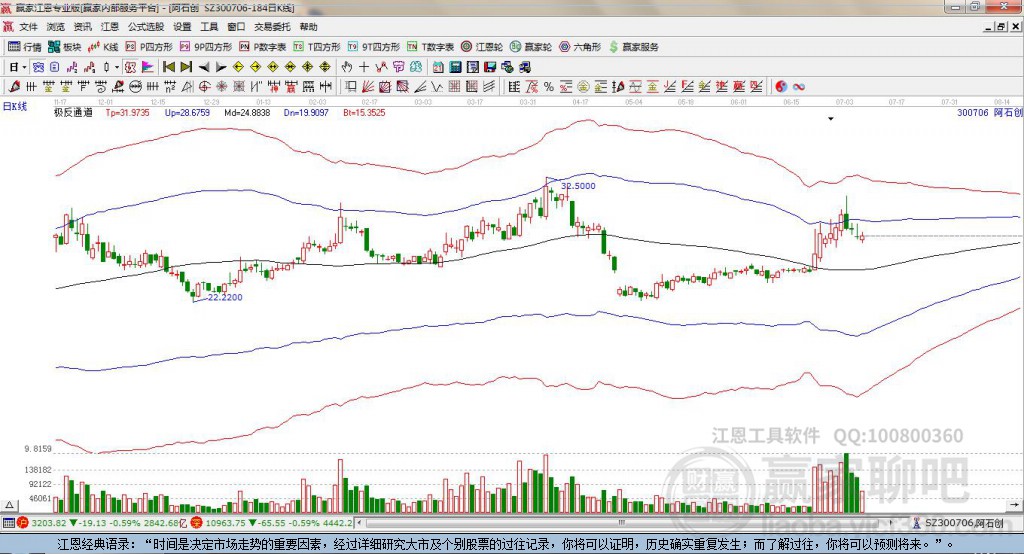Screen dimensions: 1024x554
Task: Open the 帮助 menu
Action: 308,27
